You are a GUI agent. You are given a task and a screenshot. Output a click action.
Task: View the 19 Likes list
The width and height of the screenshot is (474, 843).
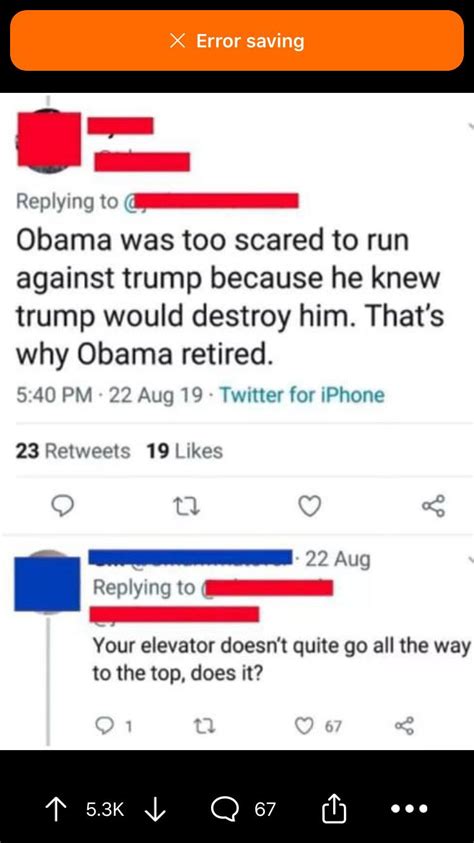(185, 451)
